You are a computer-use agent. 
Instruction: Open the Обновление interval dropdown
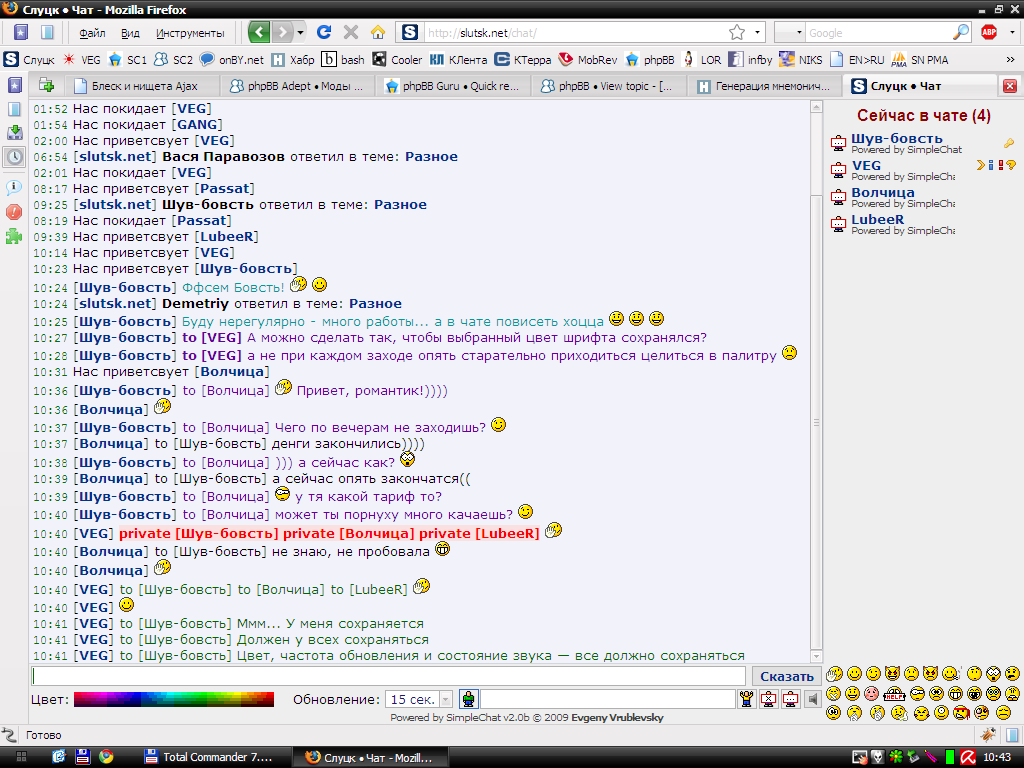(446, 700)
